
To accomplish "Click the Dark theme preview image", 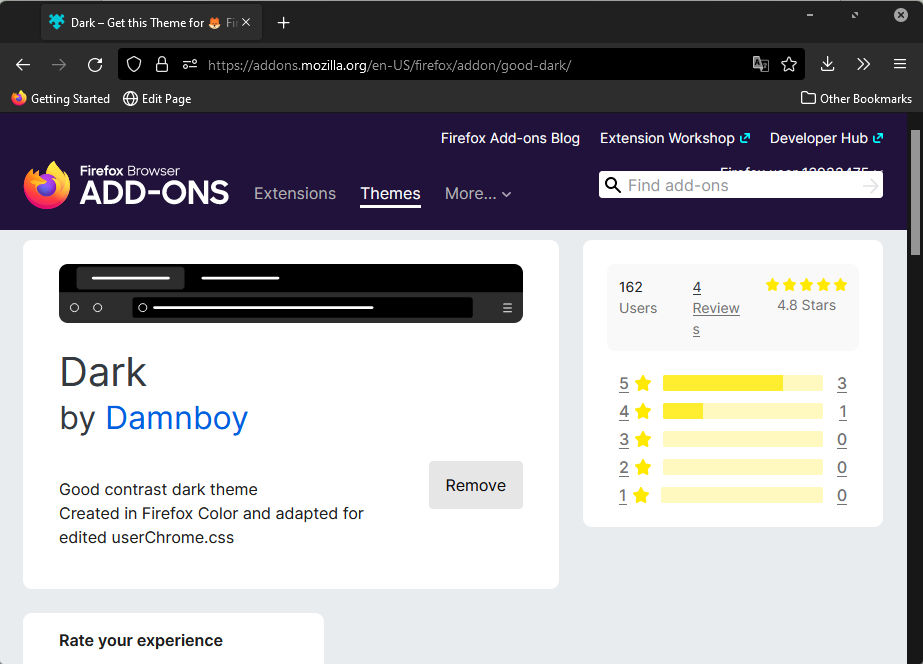I will [x=291, y=293].
